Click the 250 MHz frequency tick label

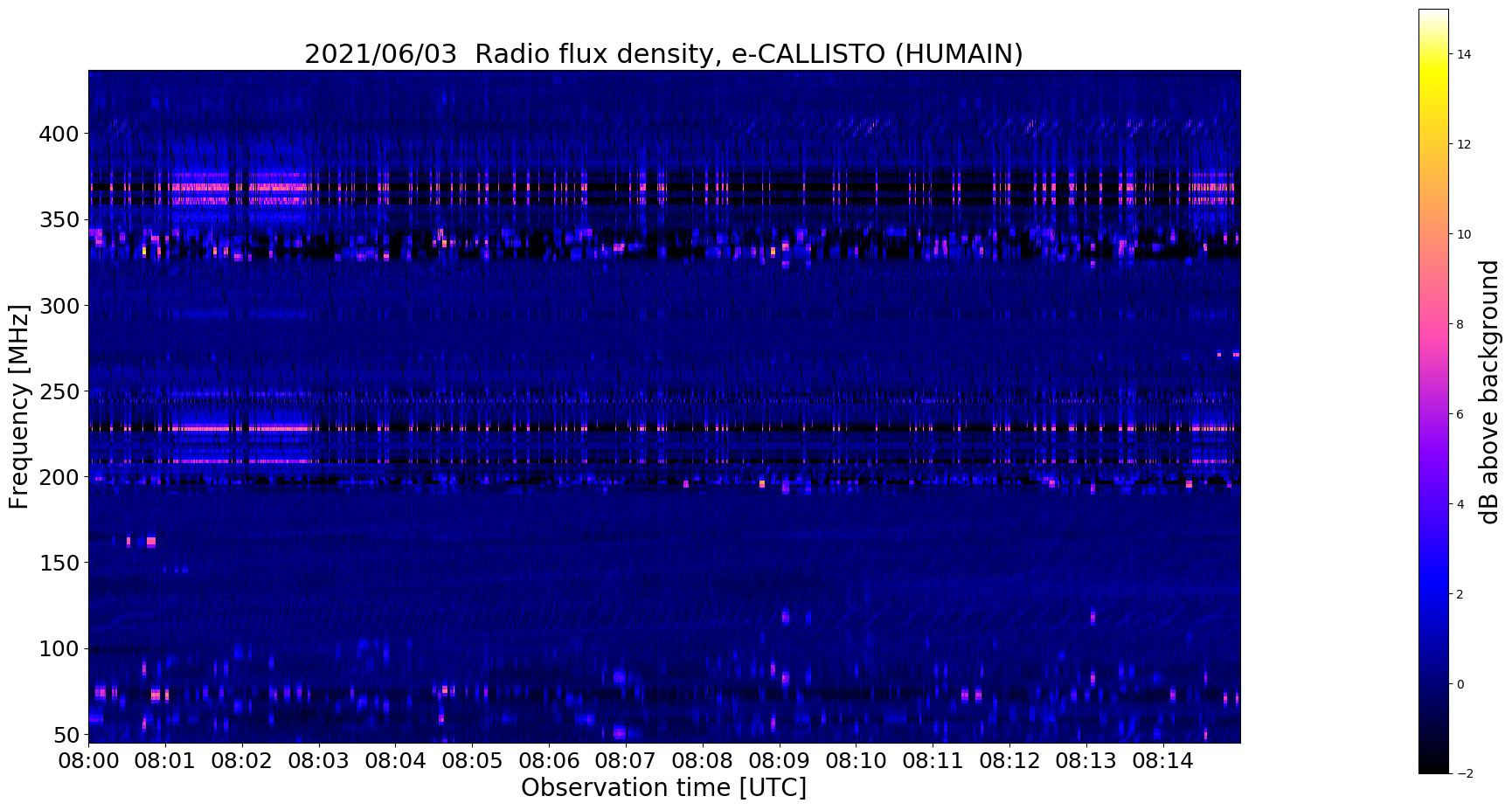point(59,391)
